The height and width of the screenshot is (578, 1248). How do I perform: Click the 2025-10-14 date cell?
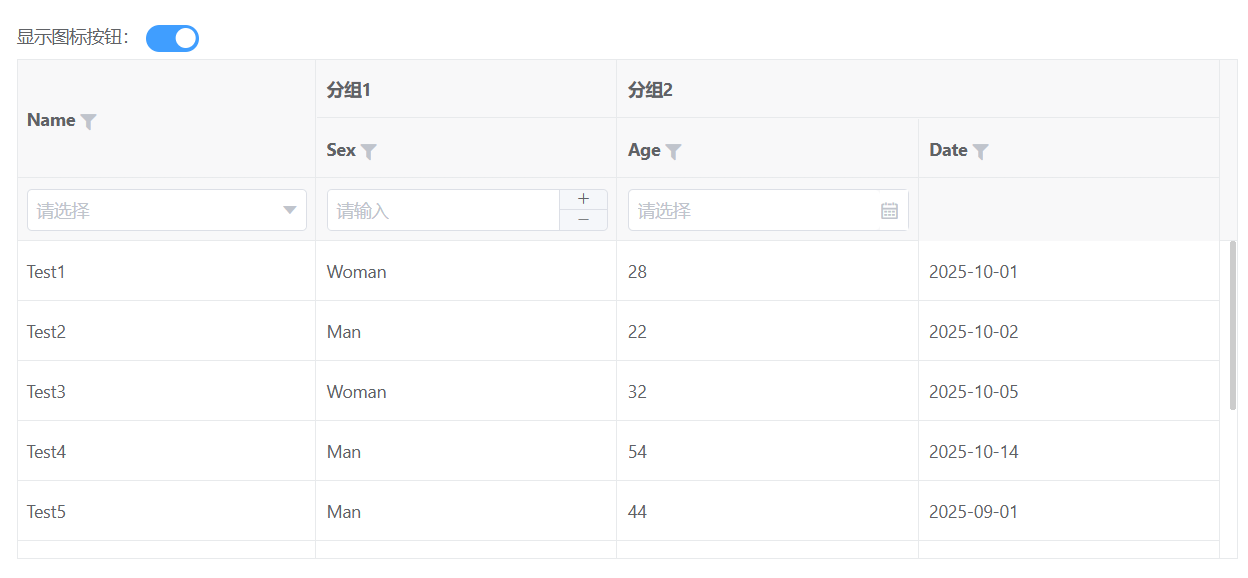click(x=973, y=452)
